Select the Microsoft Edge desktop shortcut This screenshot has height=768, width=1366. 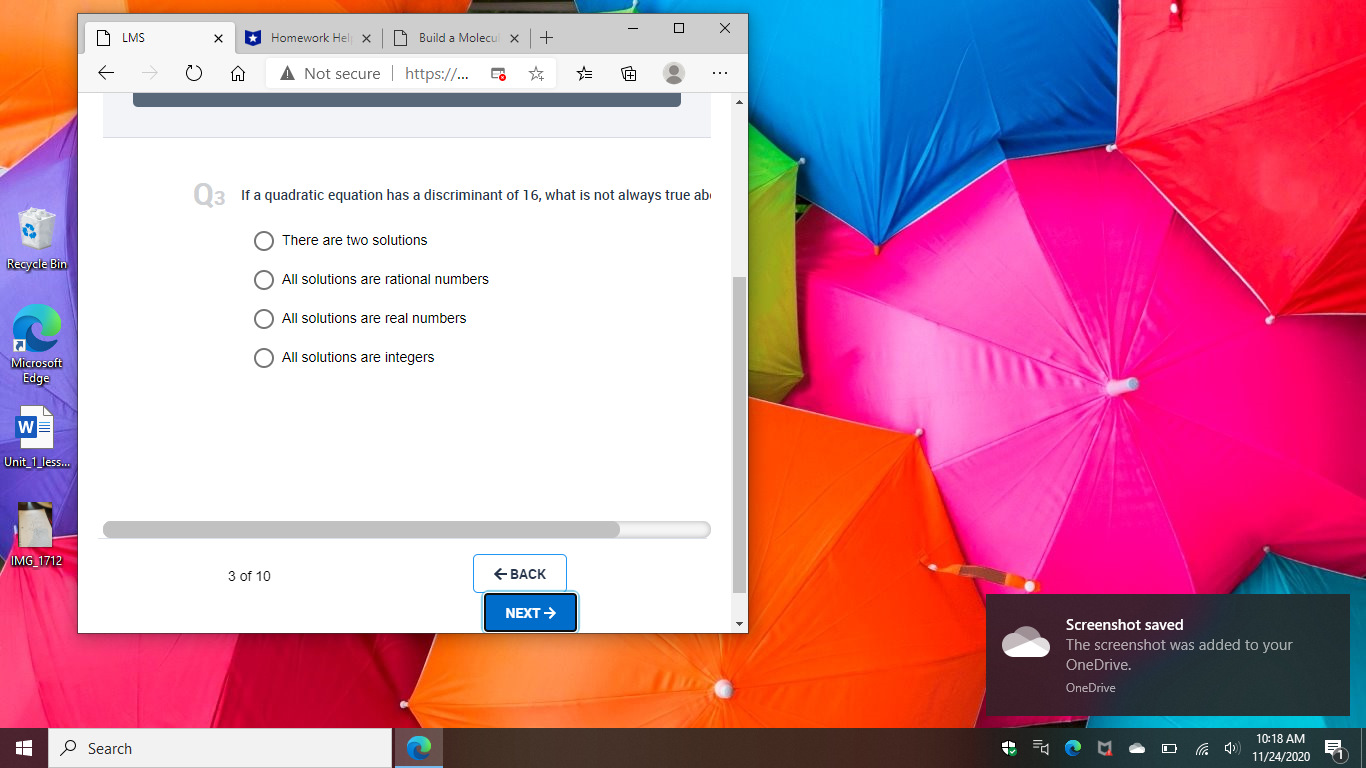point(36,344)
